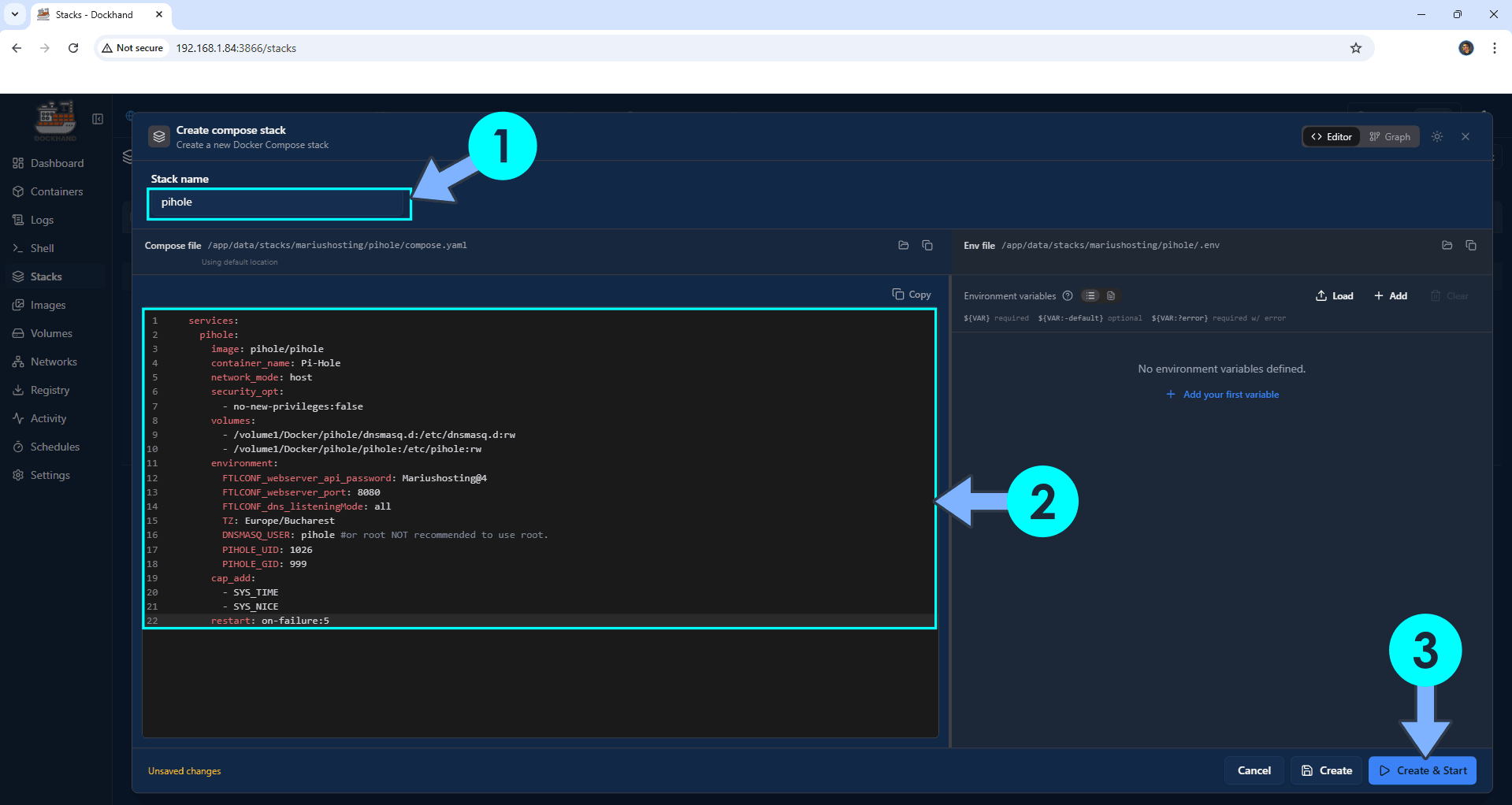Click the Dockhand ship logo

[x=55, y=121]
